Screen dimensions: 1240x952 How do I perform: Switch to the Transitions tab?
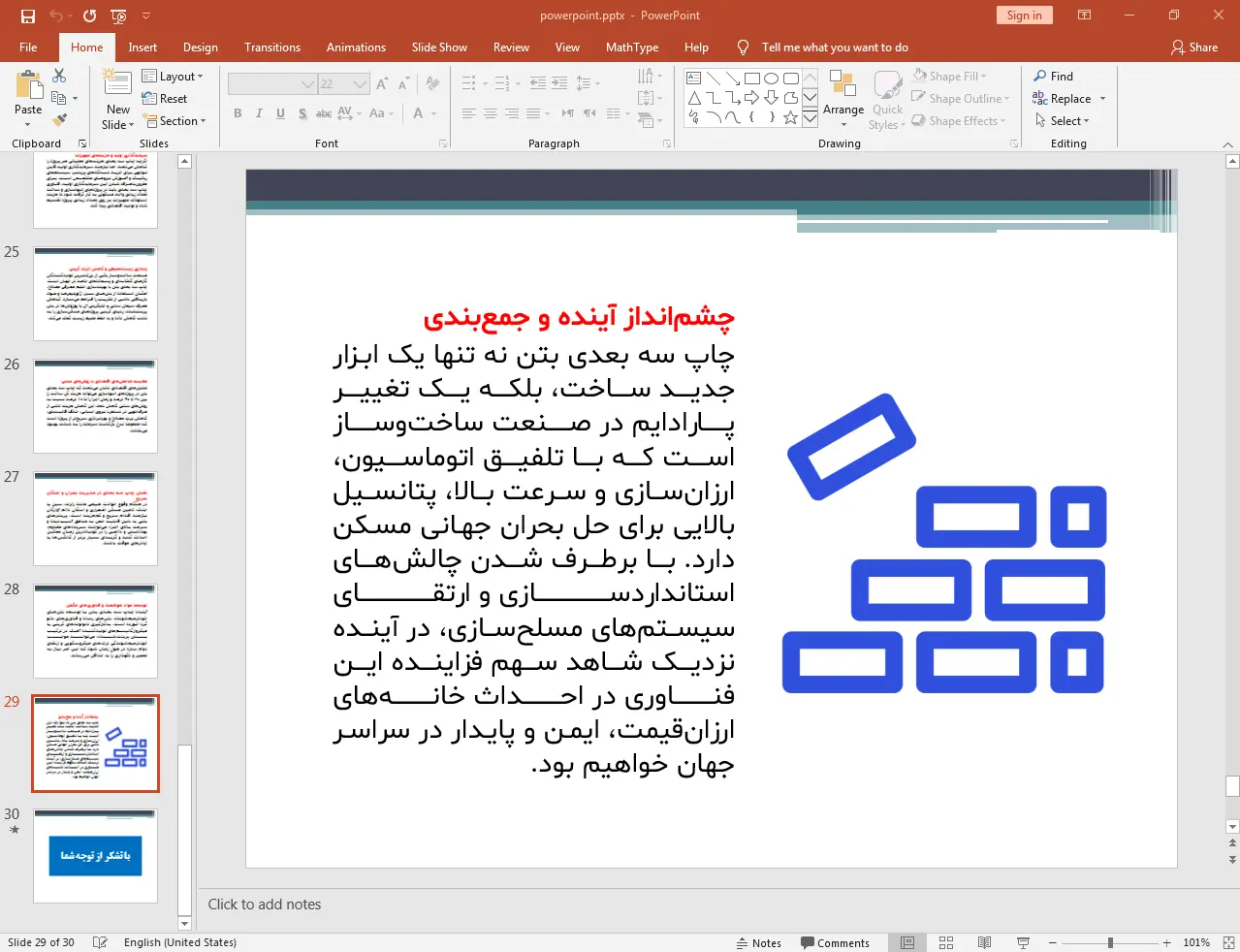[272, 48]
